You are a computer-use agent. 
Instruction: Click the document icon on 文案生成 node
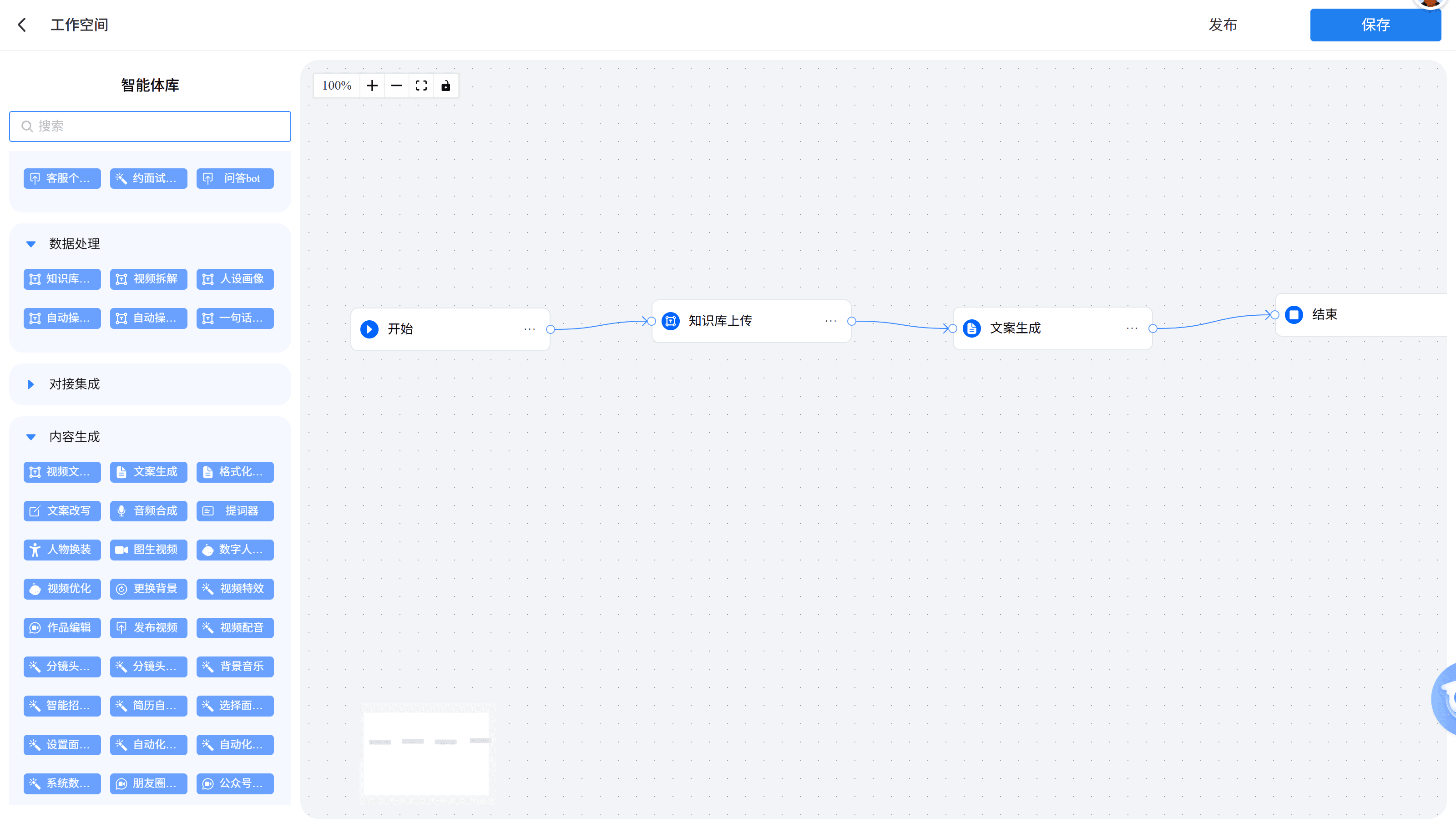click(x=971, y=328)
